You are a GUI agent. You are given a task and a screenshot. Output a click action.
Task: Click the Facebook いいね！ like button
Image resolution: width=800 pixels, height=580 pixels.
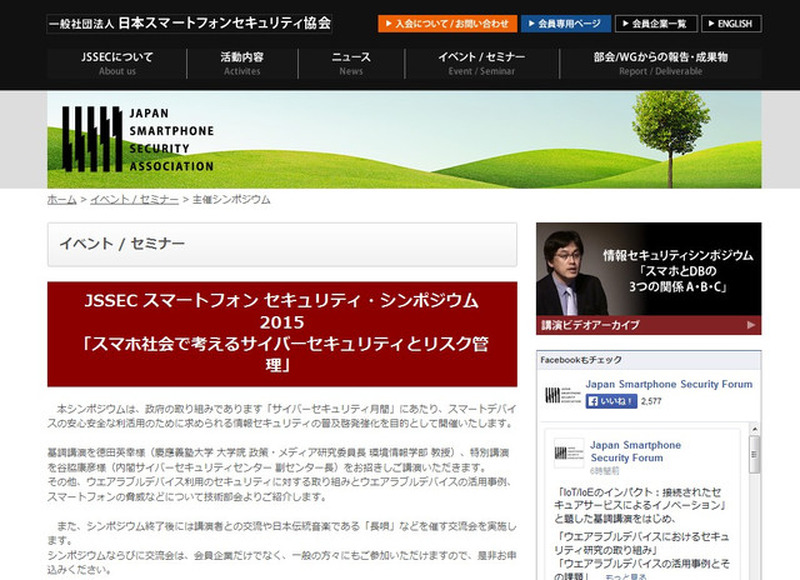(610, 401)
